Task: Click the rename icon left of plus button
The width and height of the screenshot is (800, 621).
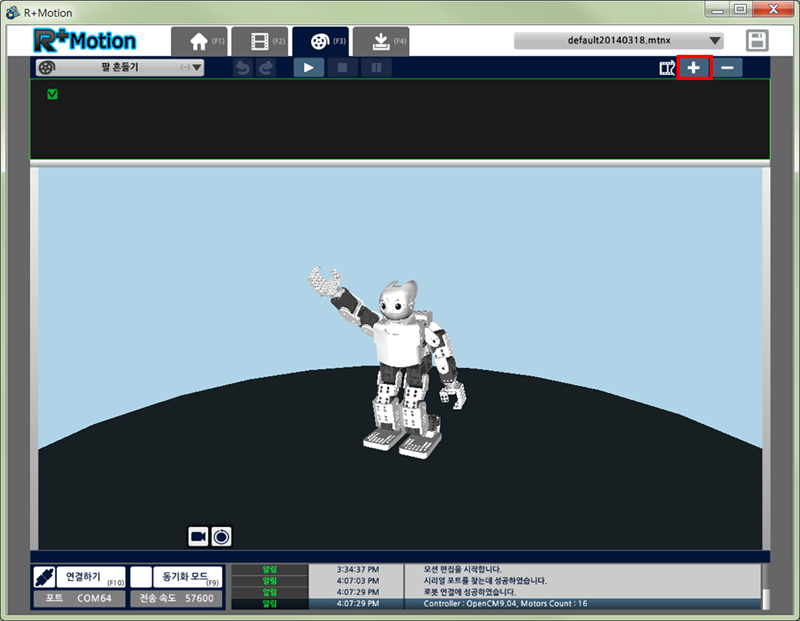Action: pyautogui.click(x=667, y=68)
